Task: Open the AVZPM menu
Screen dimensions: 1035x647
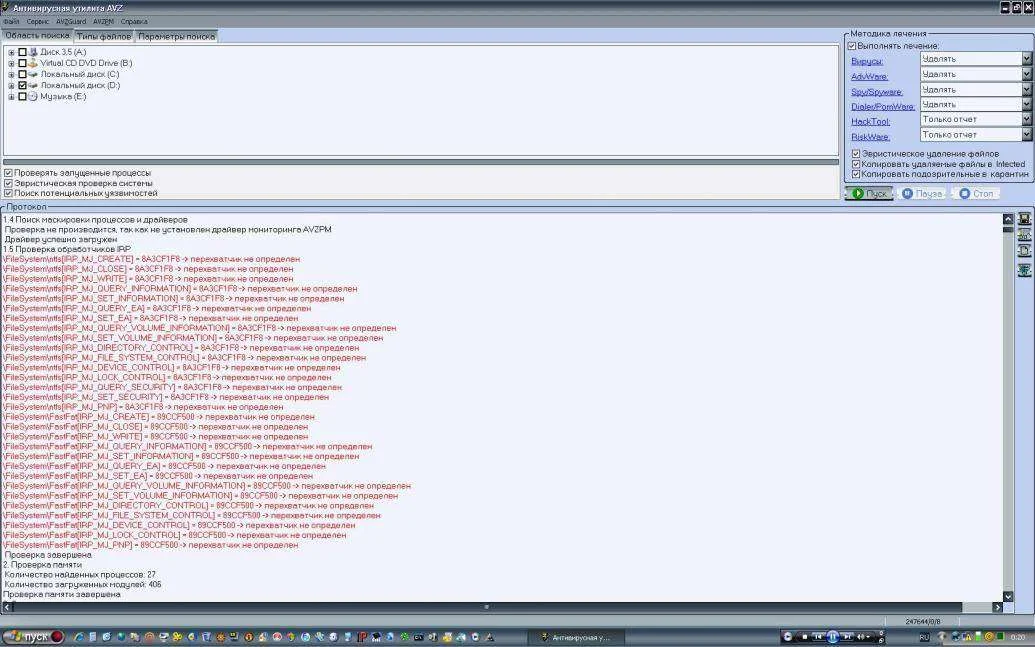Action: (103, 22)
